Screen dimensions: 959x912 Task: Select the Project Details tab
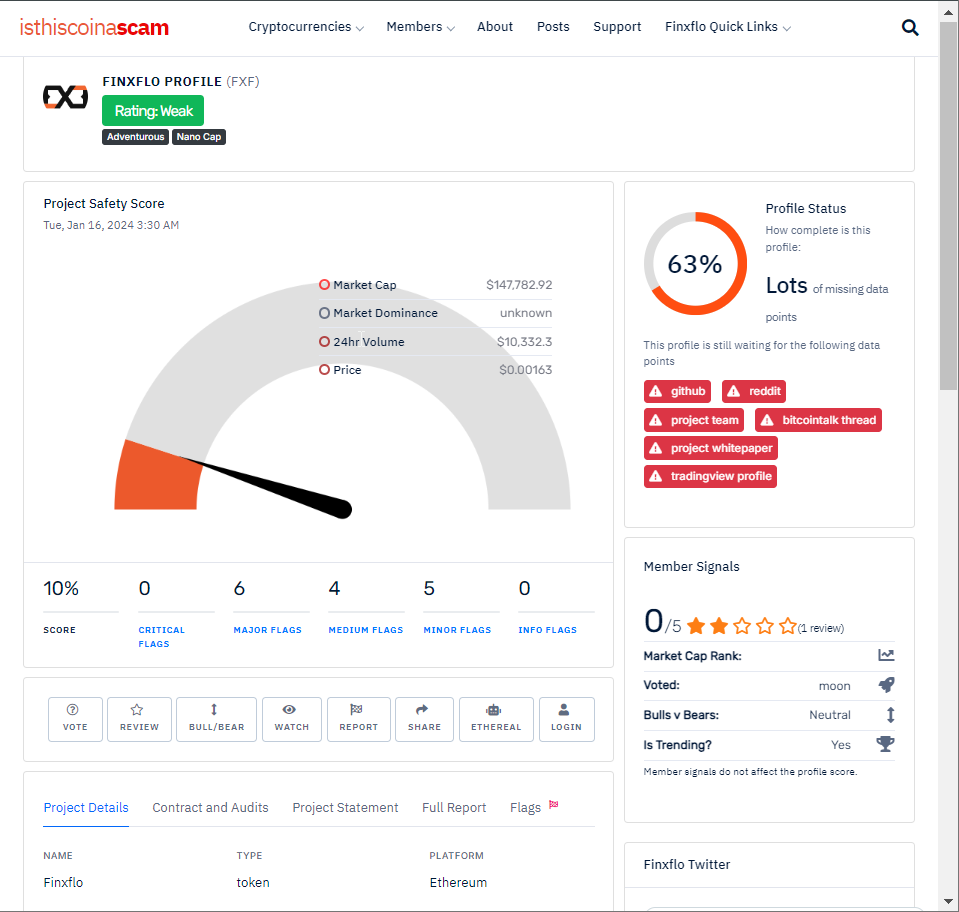86,807
